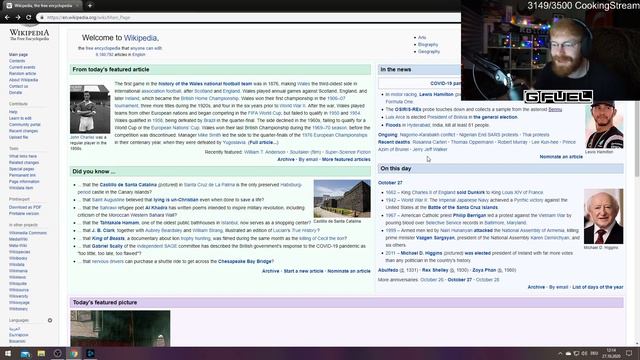
Task: Reload the page with the refresh icon
Action: 28,18
